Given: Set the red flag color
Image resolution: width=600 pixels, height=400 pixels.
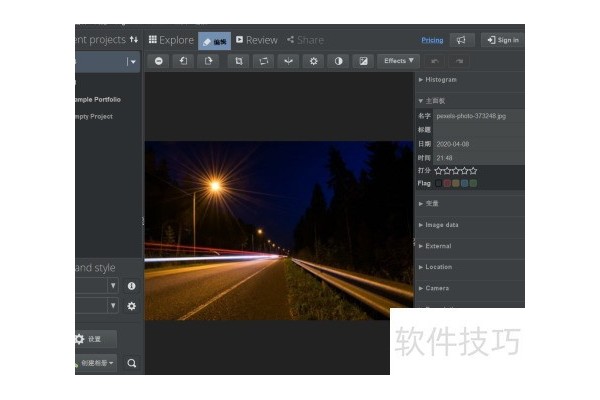Looking at the screenshot, I should click(x=447, y=183).
